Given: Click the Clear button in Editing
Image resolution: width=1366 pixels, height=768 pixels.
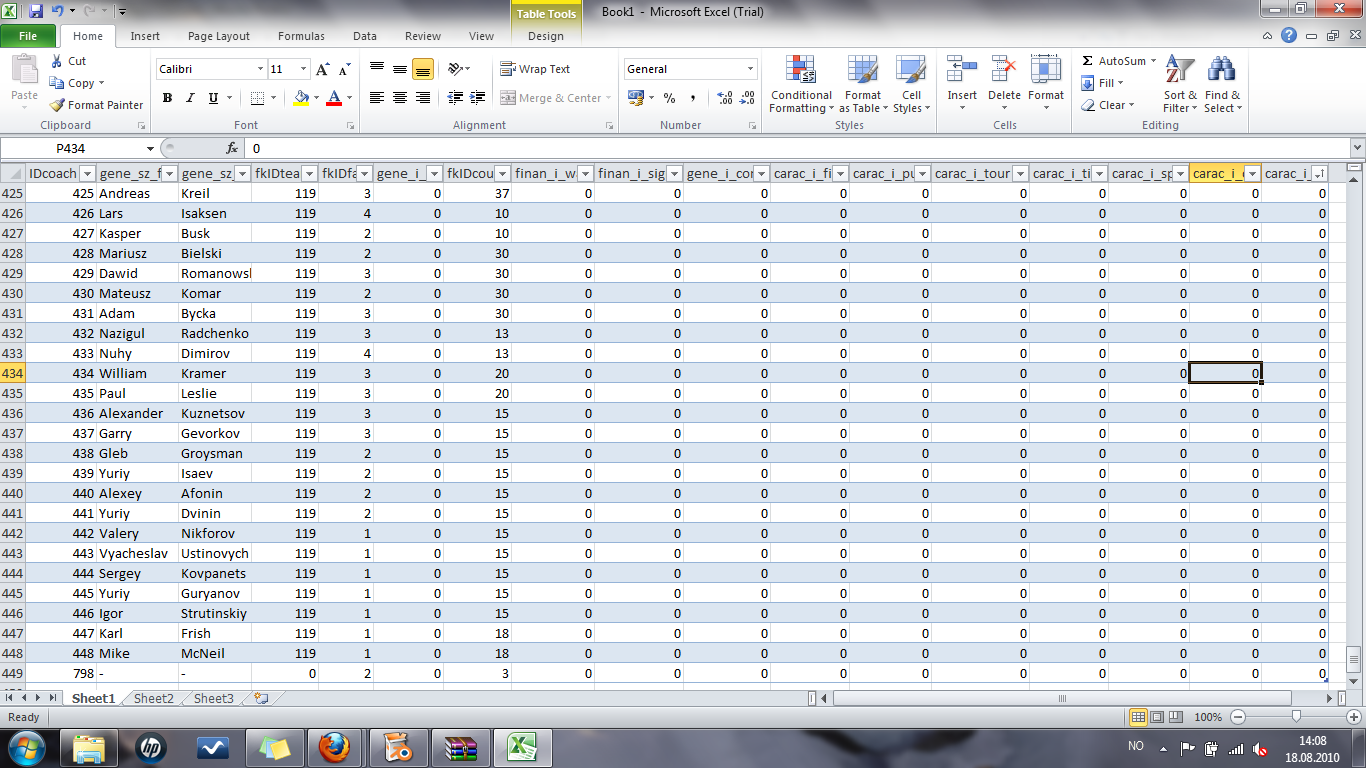Looking at the screenshot, I should (x=1108, y=105).
